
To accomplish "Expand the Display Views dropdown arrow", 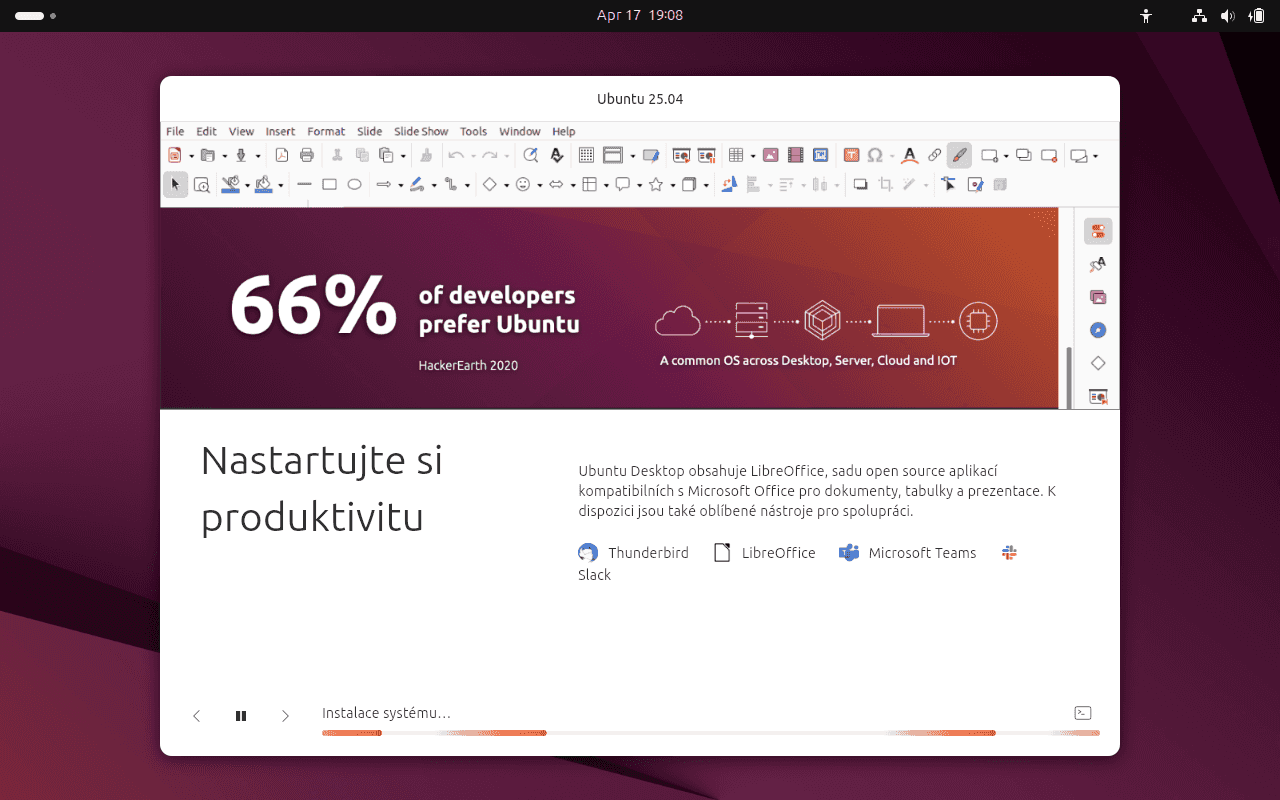I will (x=632, y=156).
